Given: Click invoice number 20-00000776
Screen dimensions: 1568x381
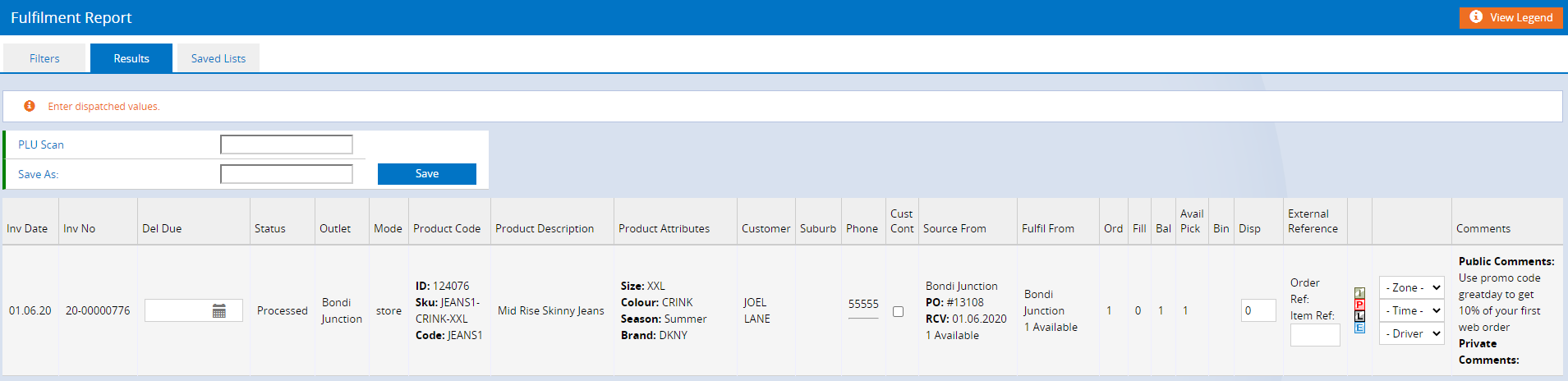Looking at the screenshot, I should click(x=98, y=310).
